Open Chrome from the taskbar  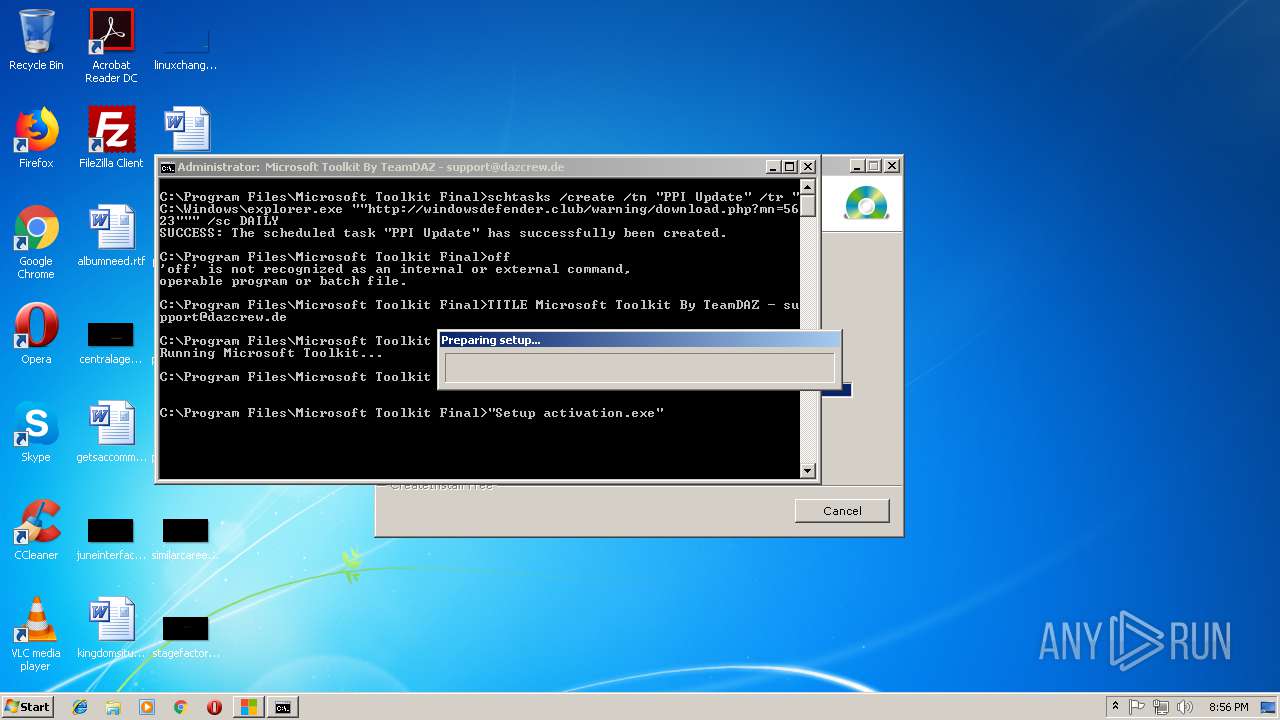181,707
